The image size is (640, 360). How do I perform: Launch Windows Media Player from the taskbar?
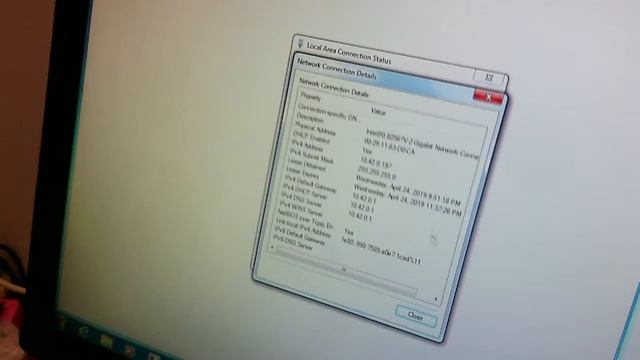click(x=129, y=351)
